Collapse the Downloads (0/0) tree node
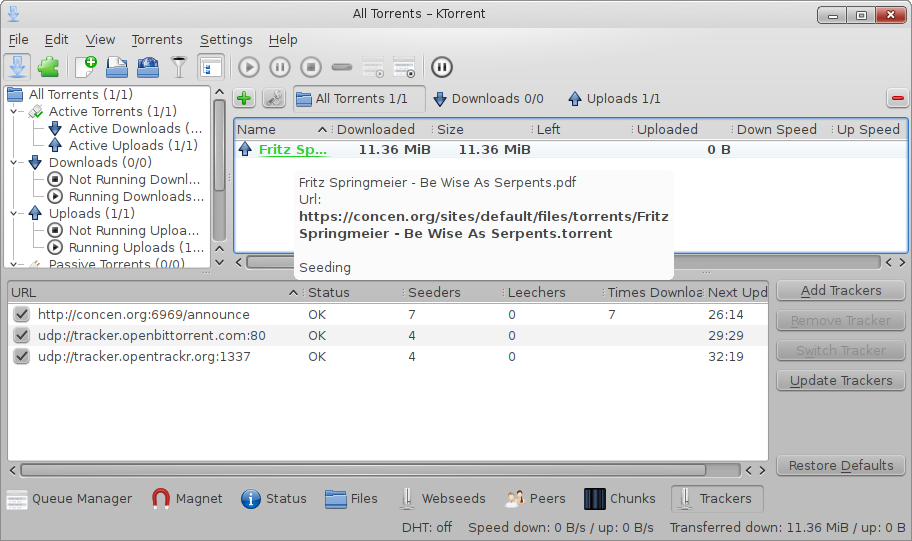This screenshot has width=912, height=541. [13, 162]
